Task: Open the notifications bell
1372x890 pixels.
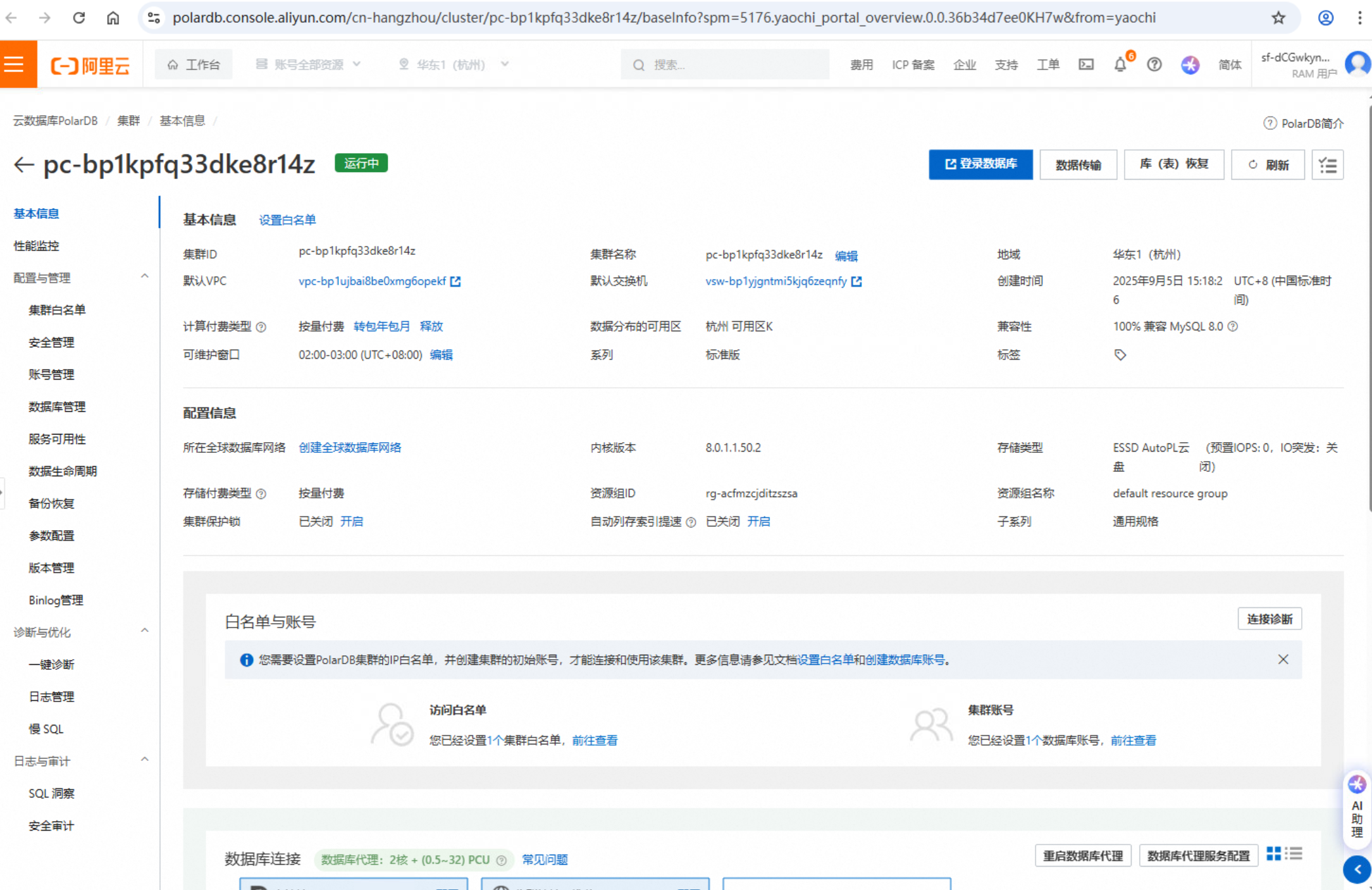Action: pos(1120,65)
